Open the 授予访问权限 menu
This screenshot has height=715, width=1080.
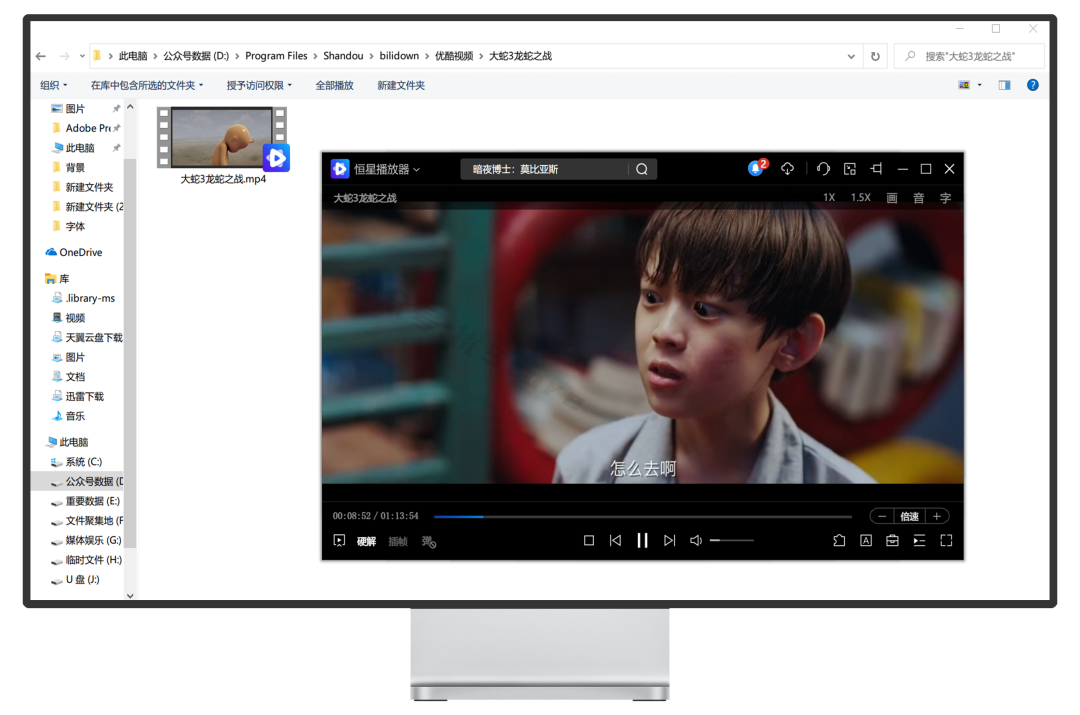click(x=259, y=85)
